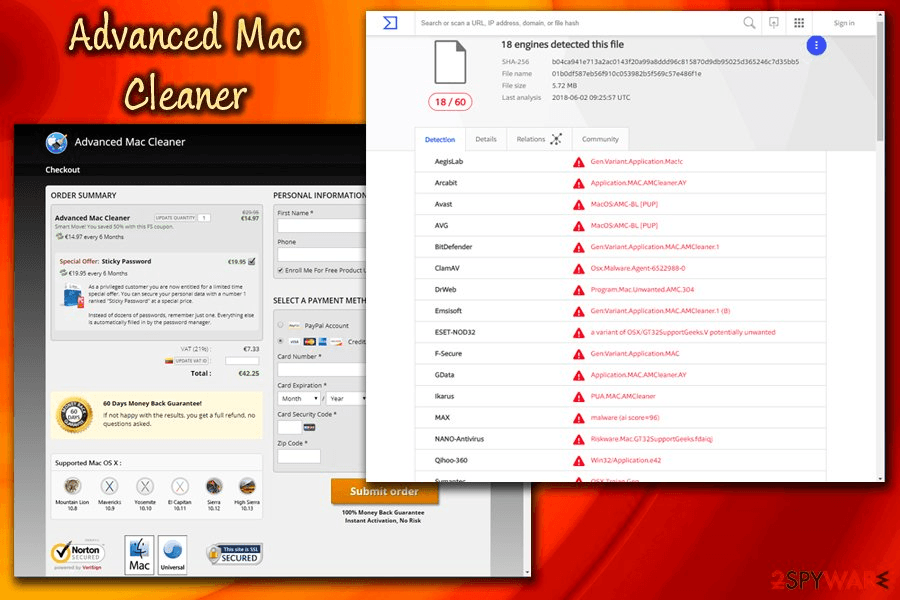Viewport: 900px width, 600px height.
Task: Uncheck Enroll Me For Free Product option
Action: pos(280,270)
